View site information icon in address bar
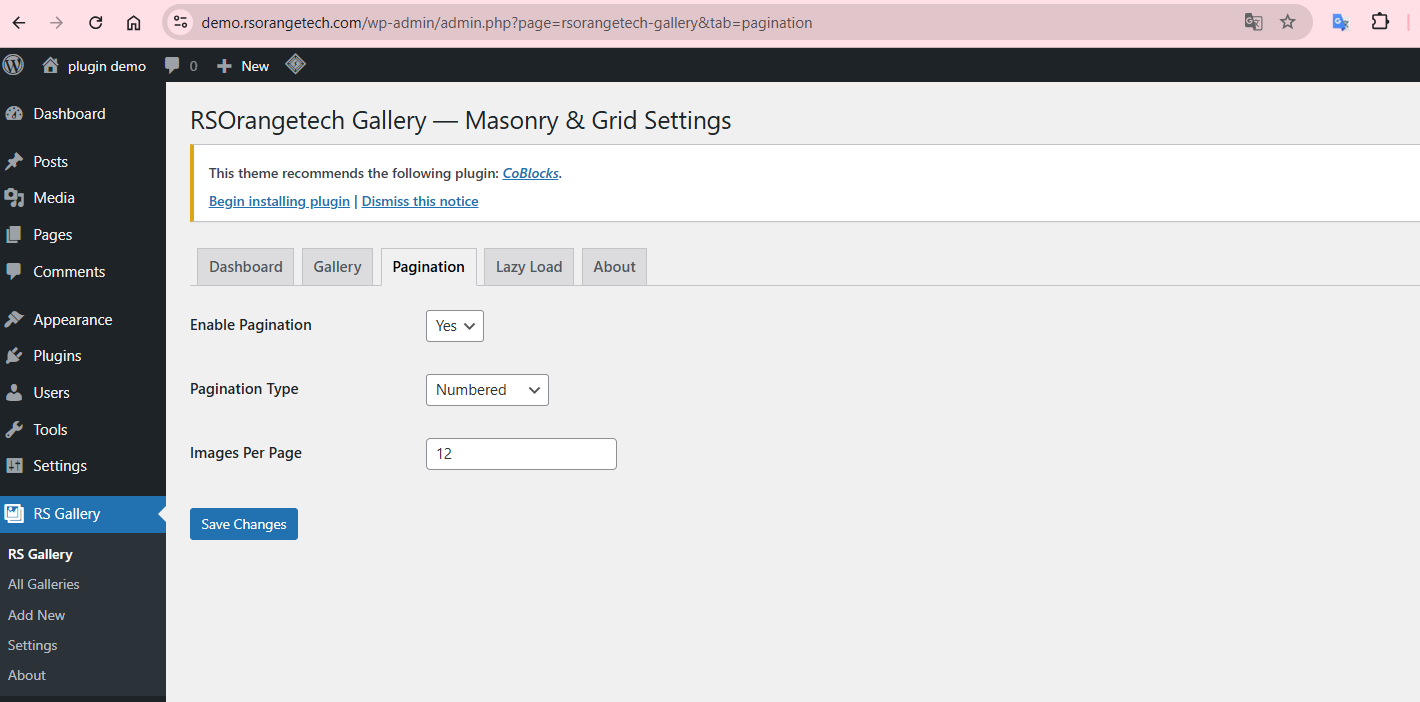The image size is (1420, 702). click(179, 22)
